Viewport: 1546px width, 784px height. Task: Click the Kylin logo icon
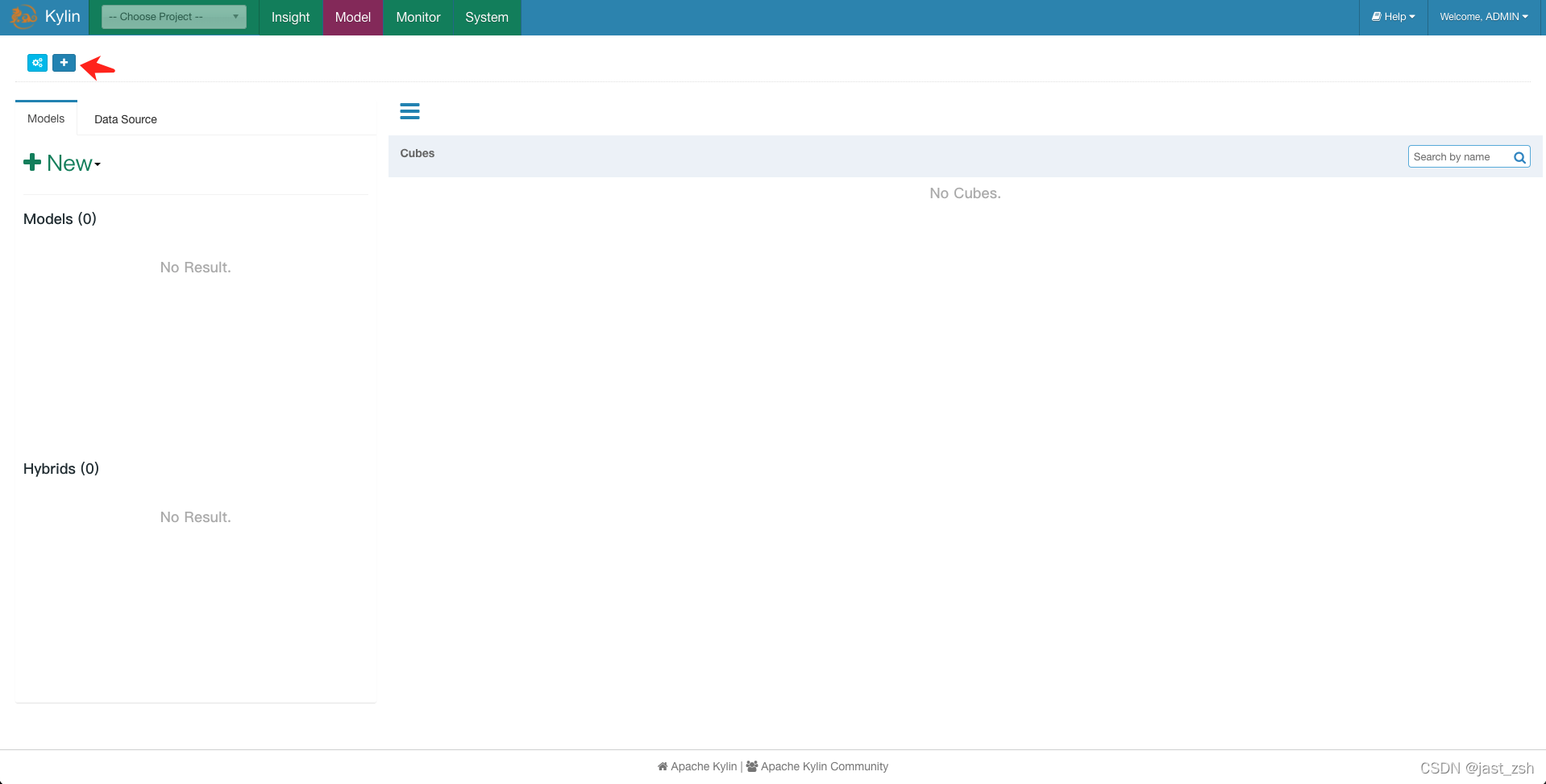[23, 17]
